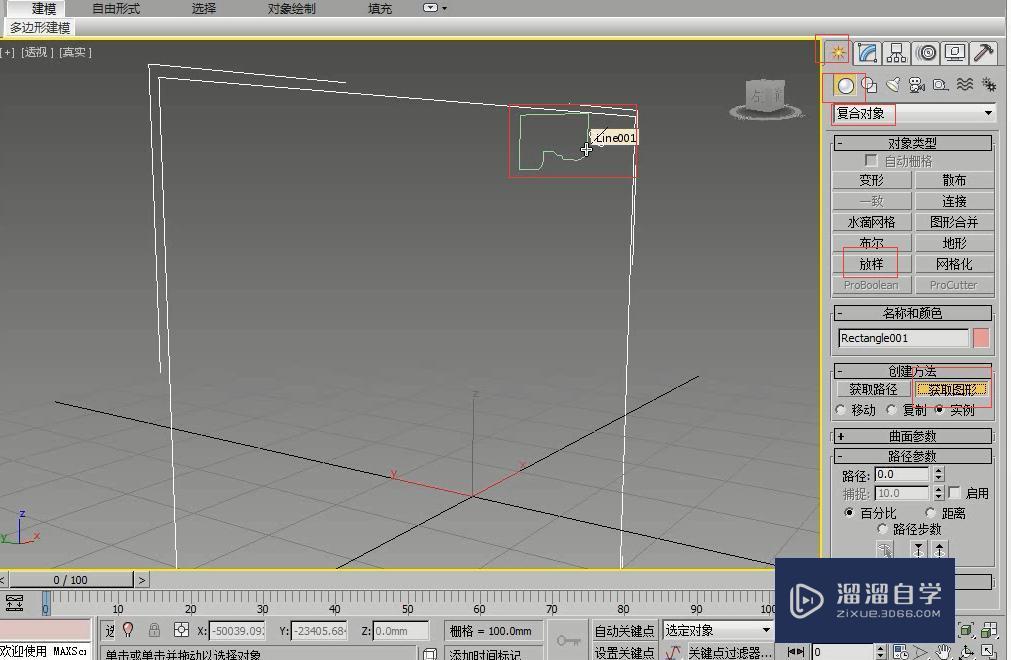
Task: Click the 布尔 boolean button
Action: [x=871, y=244]
